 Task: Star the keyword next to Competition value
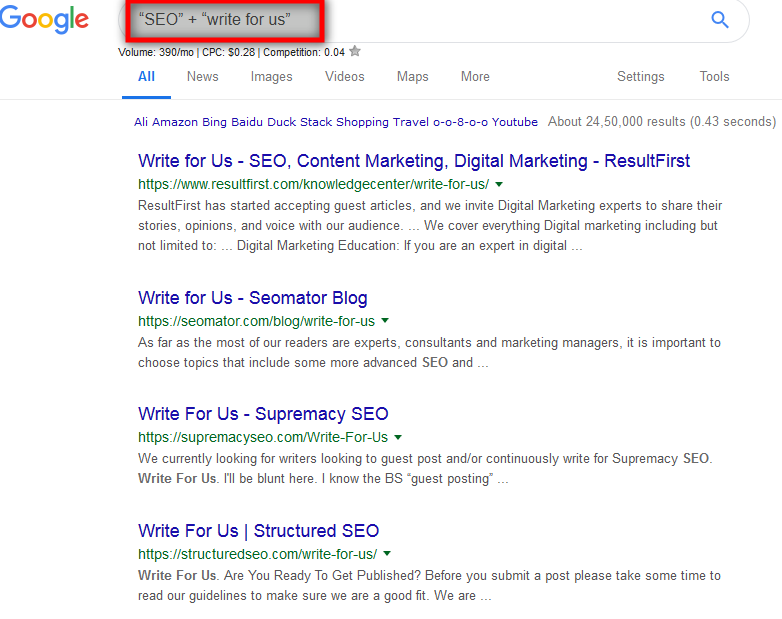point(355,51)
